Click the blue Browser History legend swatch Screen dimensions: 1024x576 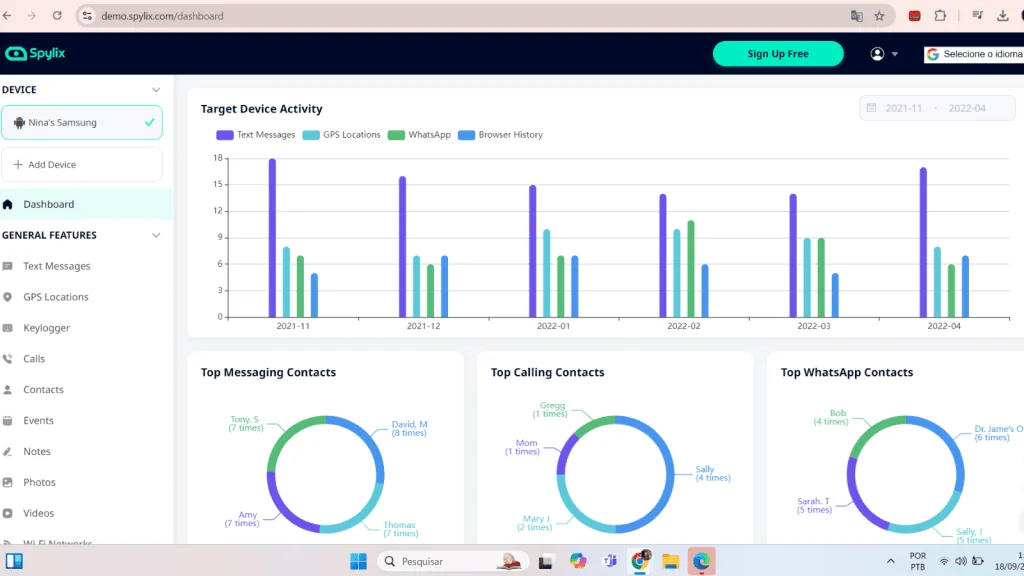point(466,135)
